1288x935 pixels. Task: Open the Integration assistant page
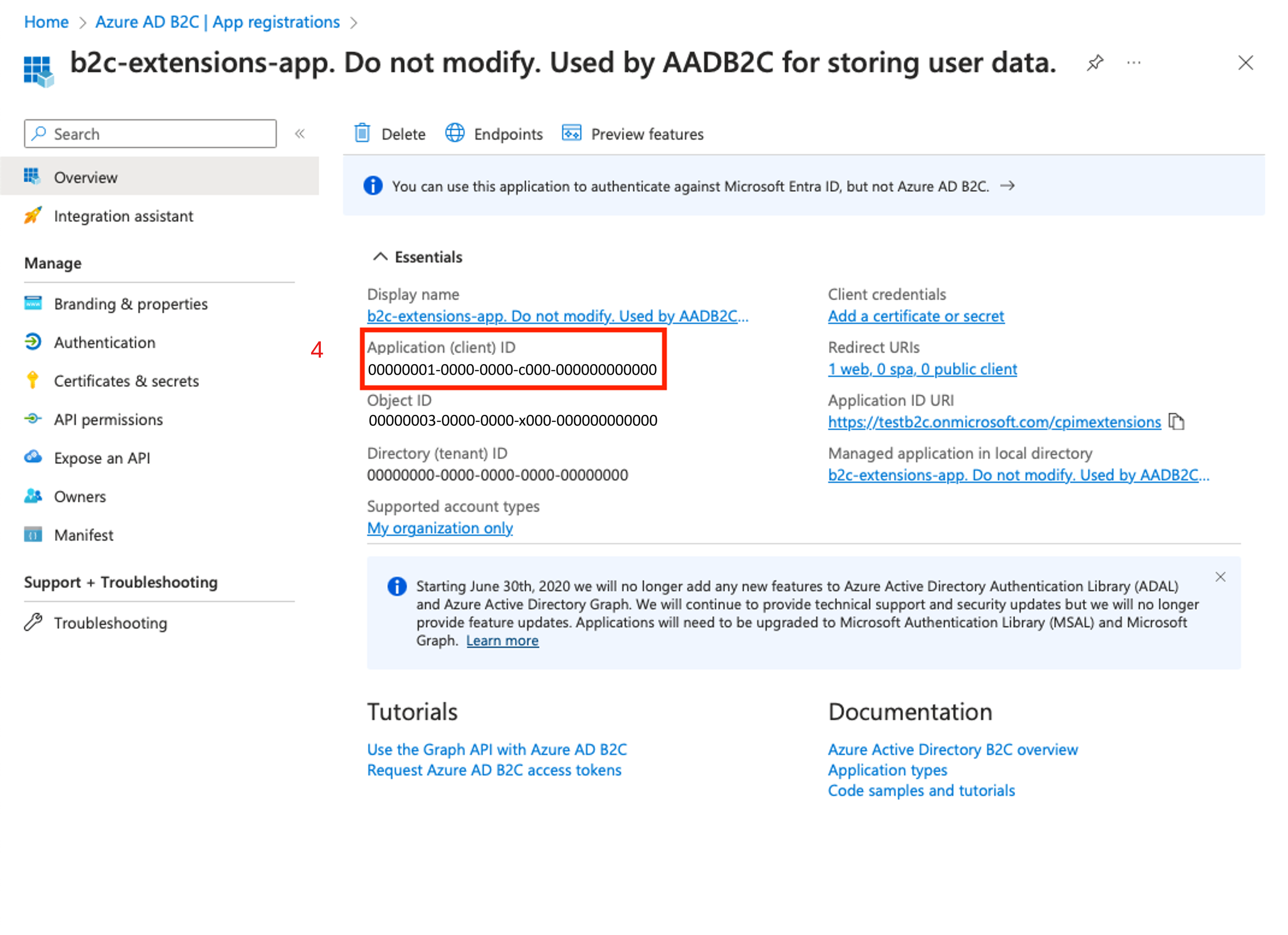tap(123, 216)
